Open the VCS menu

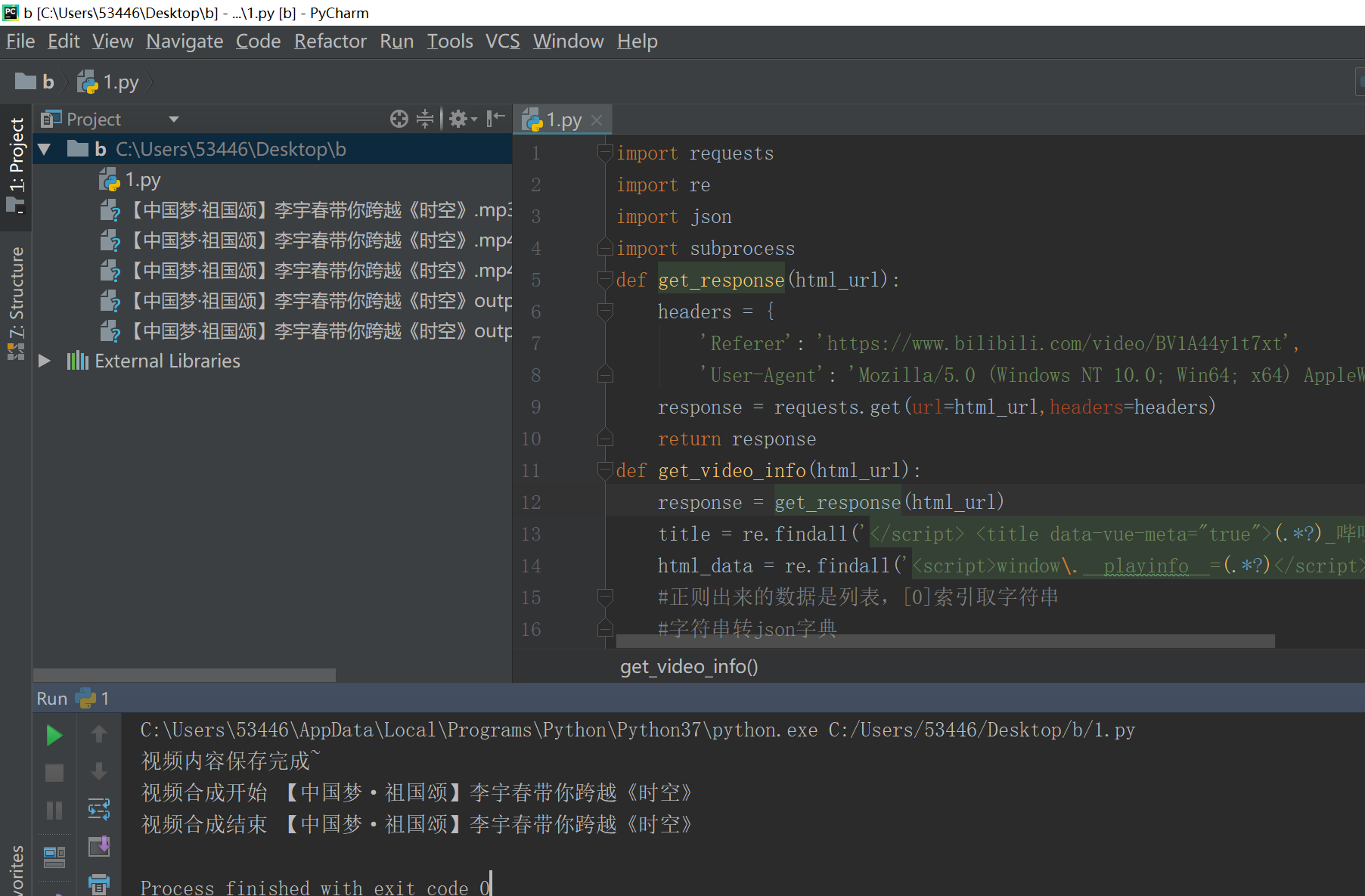(502, 42)
